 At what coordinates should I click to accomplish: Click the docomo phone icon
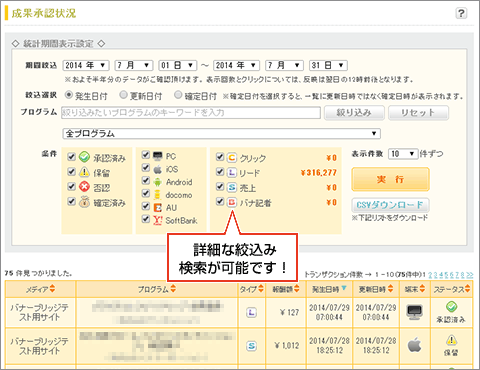[x=157, y=195]
